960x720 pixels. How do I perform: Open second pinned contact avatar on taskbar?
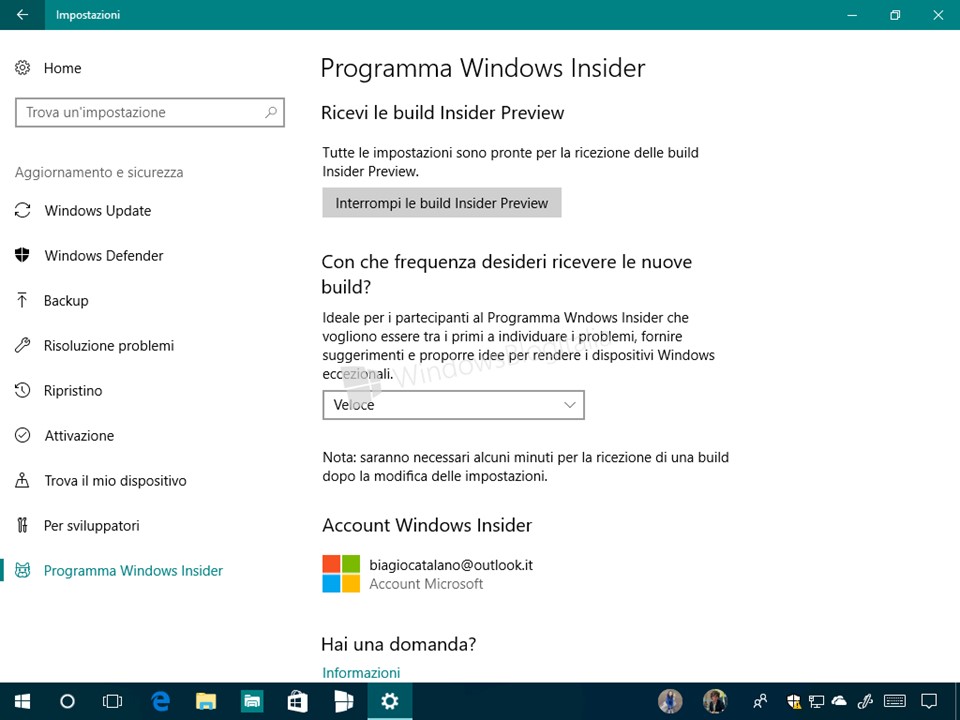coord(715,701)
